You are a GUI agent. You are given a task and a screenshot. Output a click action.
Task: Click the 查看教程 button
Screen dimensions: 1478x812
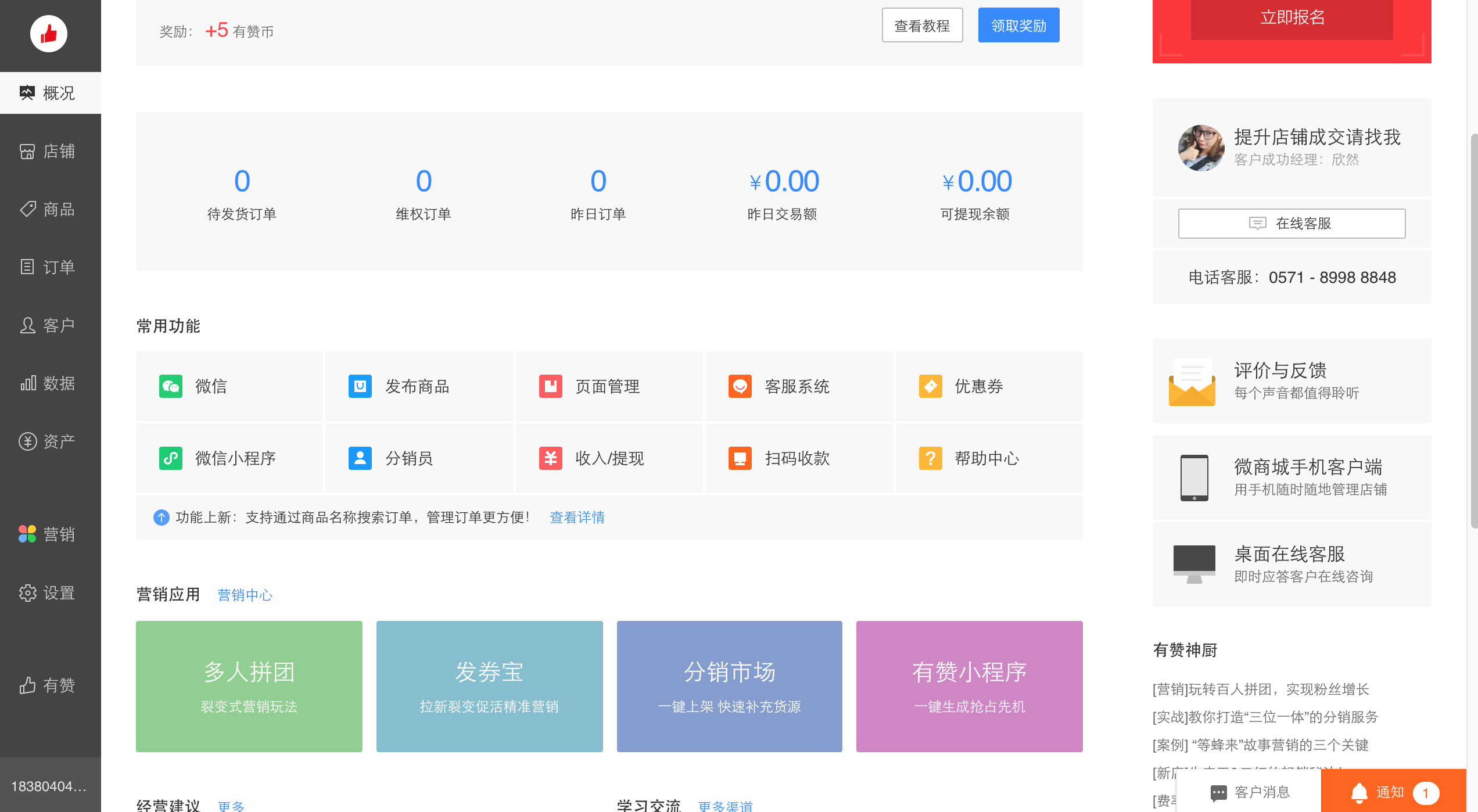pyautogui.click(x=922, y=26)
